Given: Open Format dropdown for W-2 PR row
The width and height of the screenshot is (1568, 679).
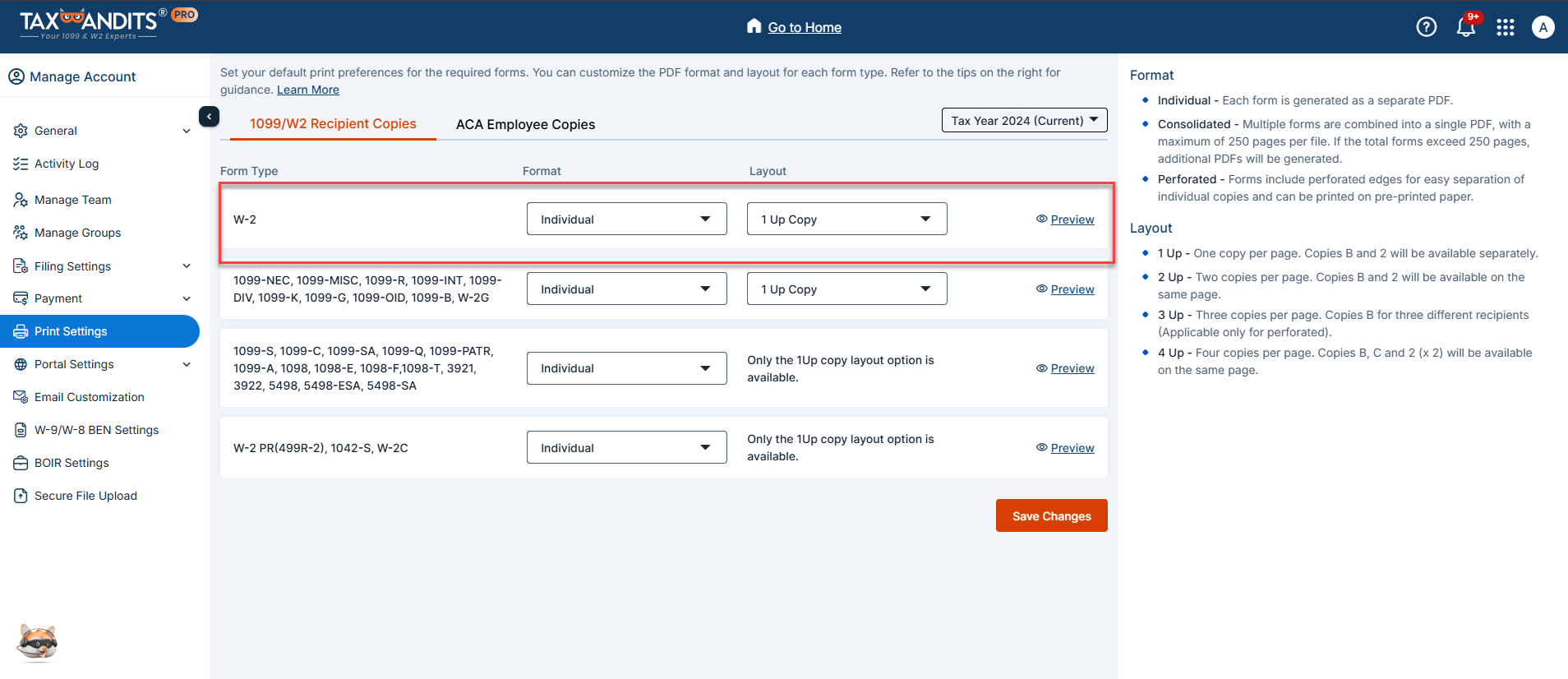Looking at the screenshot, I should click(626, 447).
